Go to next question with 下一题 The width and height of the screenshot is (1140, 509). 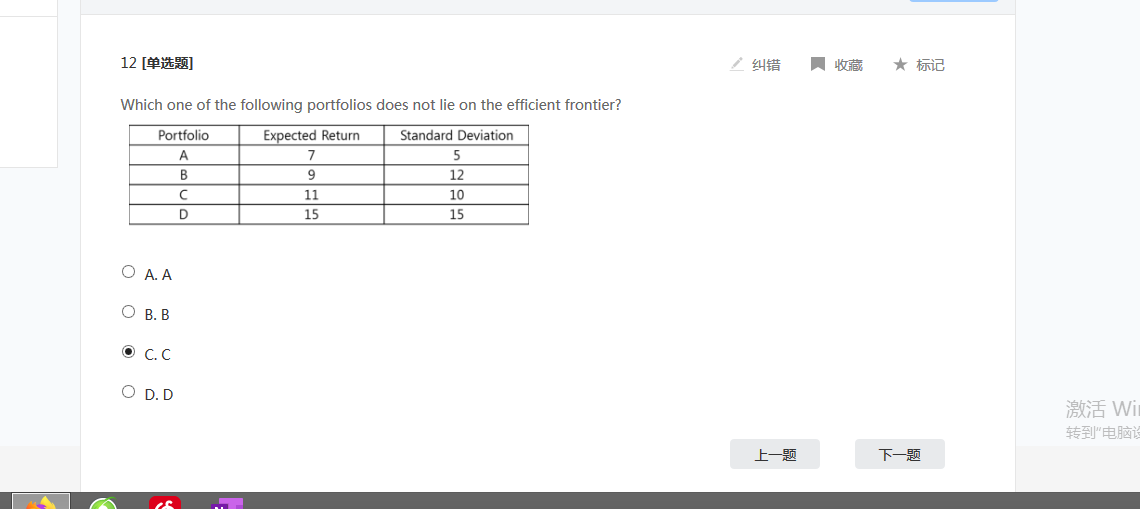(900, 455)
